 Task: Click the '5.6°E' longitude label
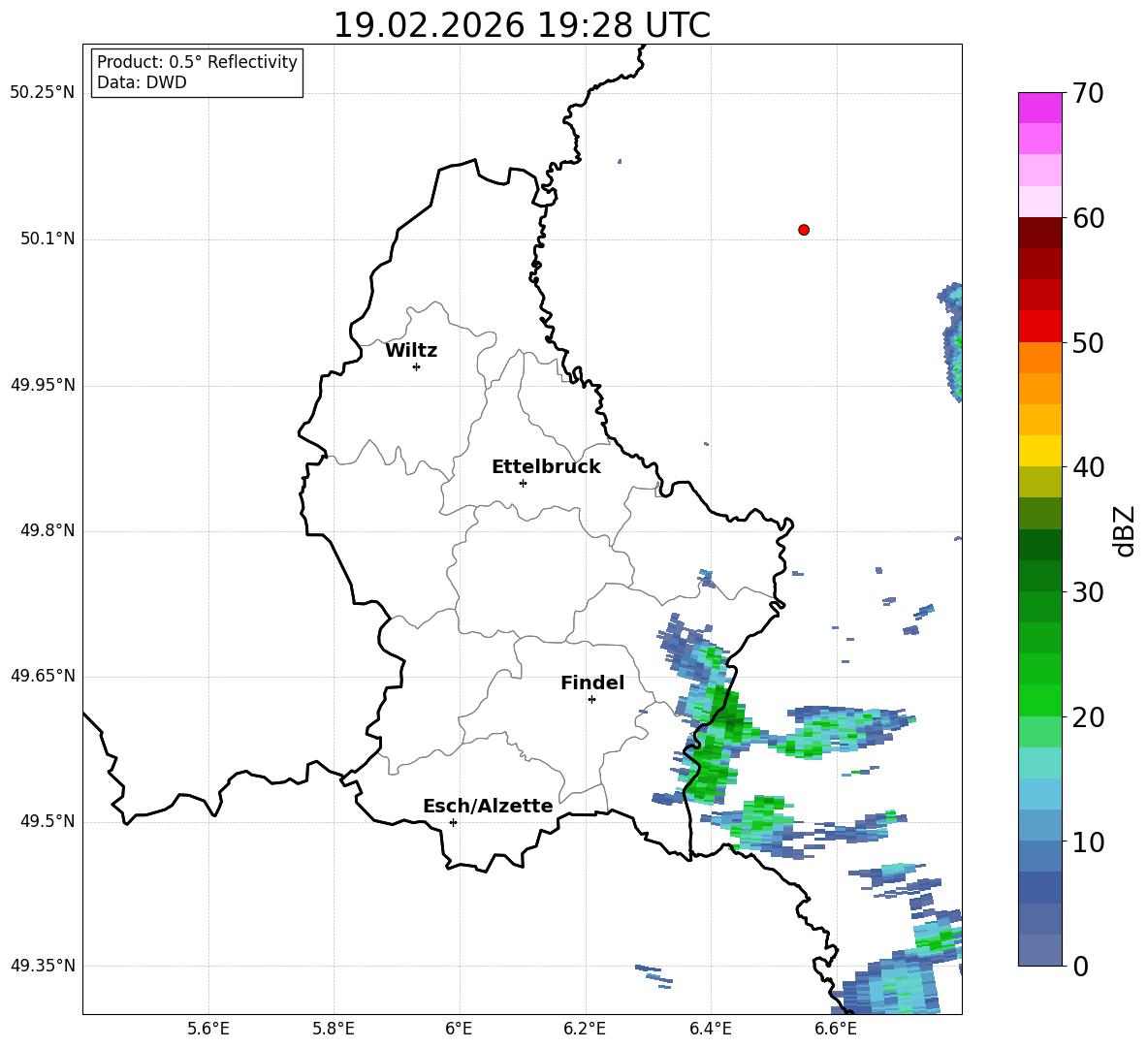[208, 1029]
